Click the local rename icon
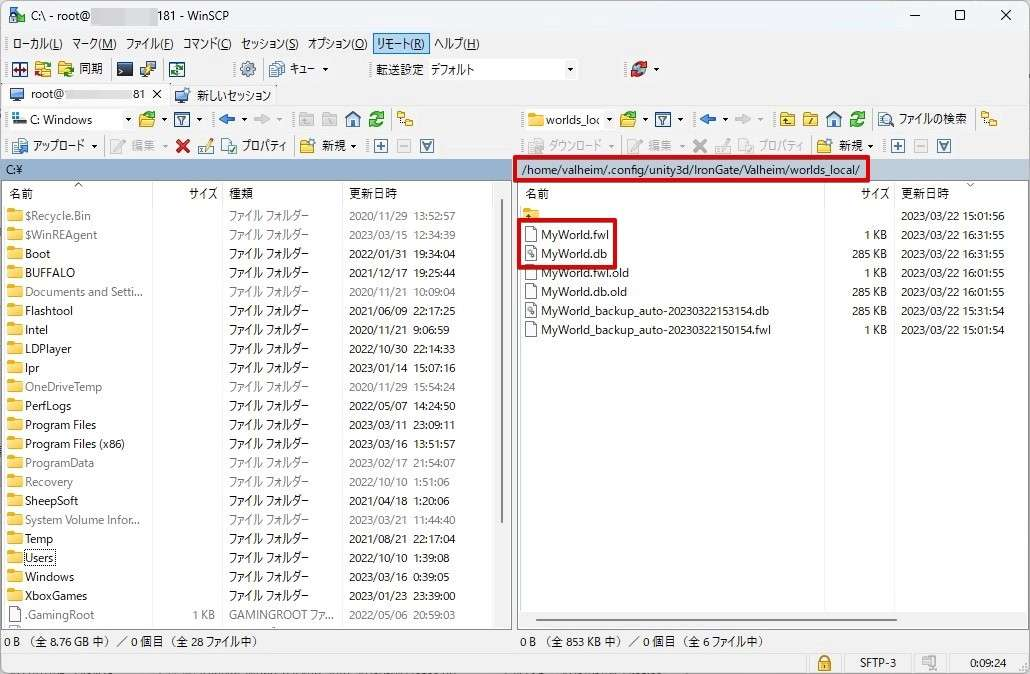Image resolution: width=1030 pixels, height=674 pixels. 206,146
